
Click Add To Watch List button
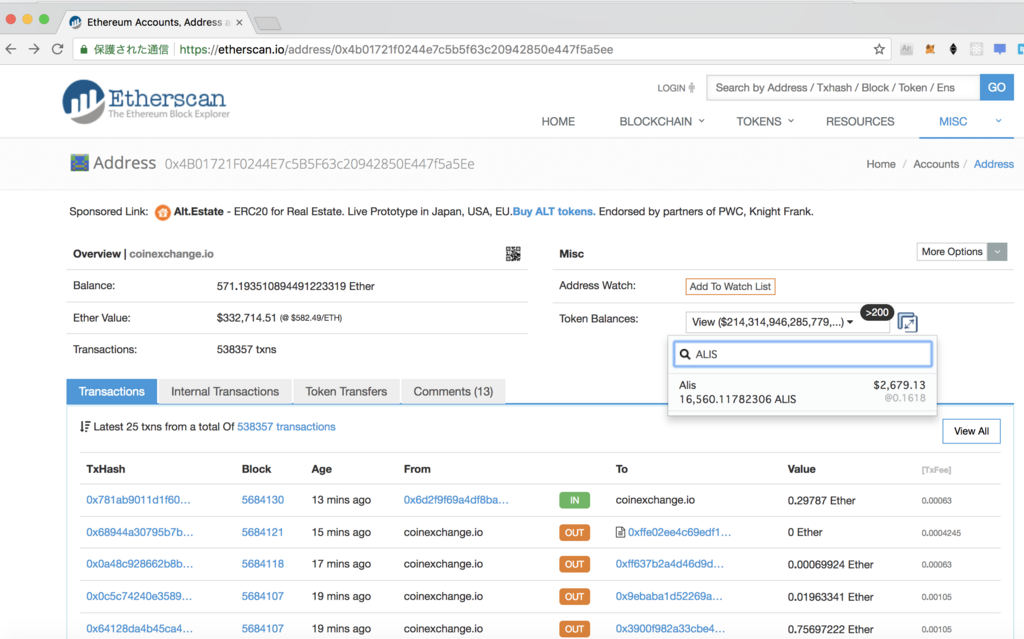[730, 286]
